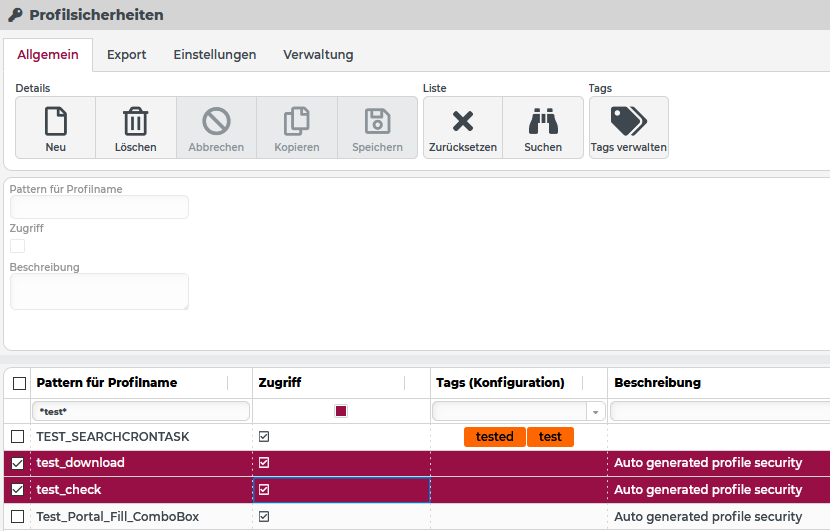Open the Tags (Konfiguration) filter dropdown

[596, 412]
